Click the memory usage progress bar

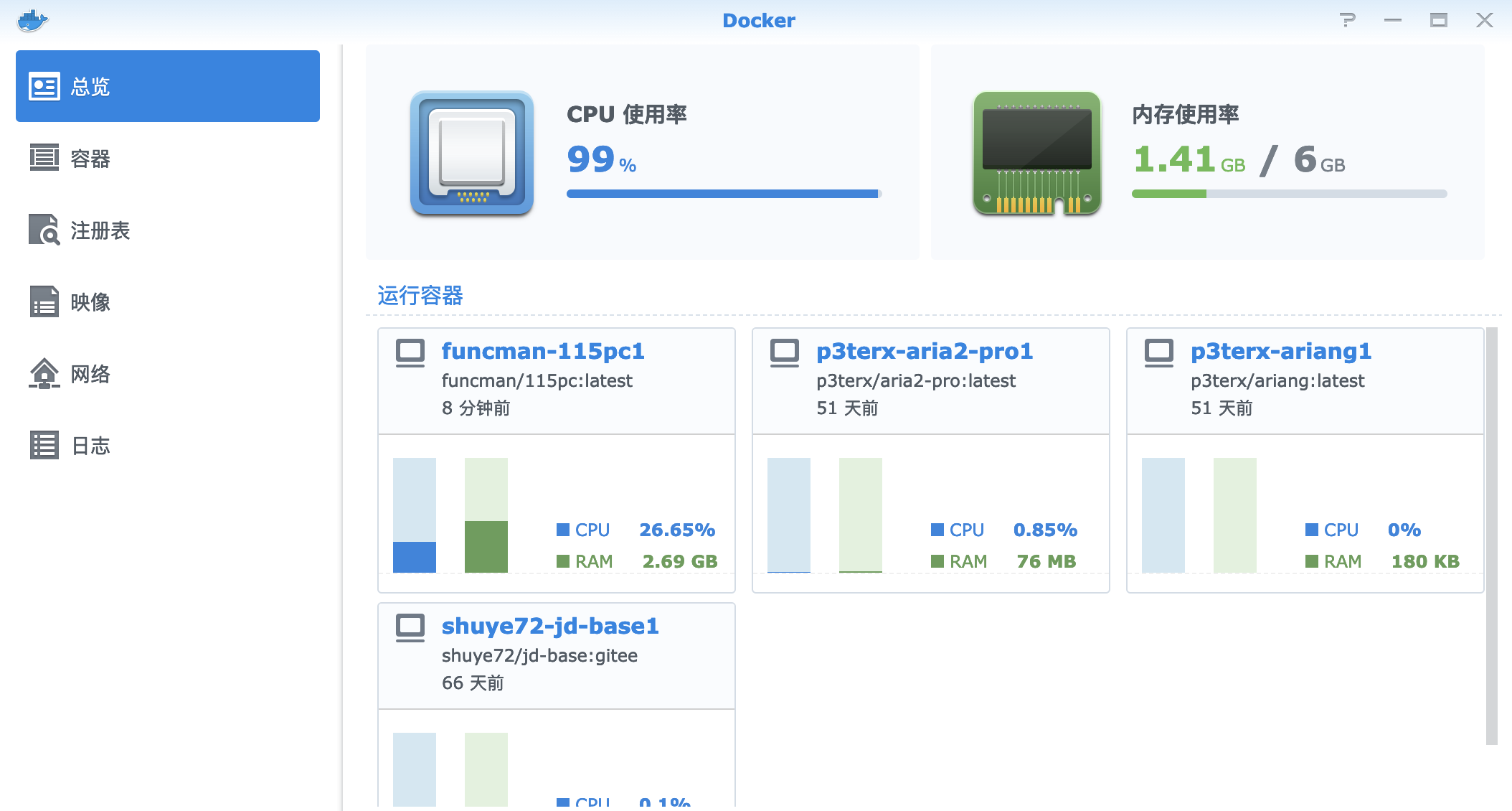[1290, 194]
